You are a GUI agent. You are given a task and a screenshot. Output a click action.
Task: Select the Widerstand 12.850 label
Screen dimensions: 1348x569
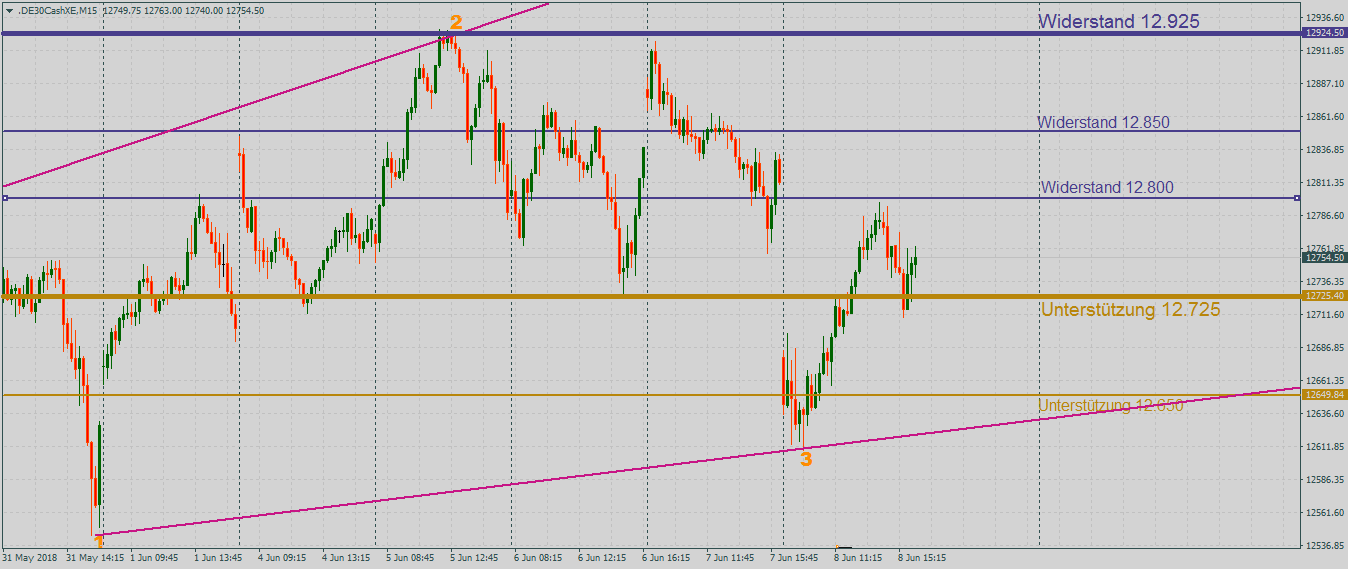(x=1103, y=122)
